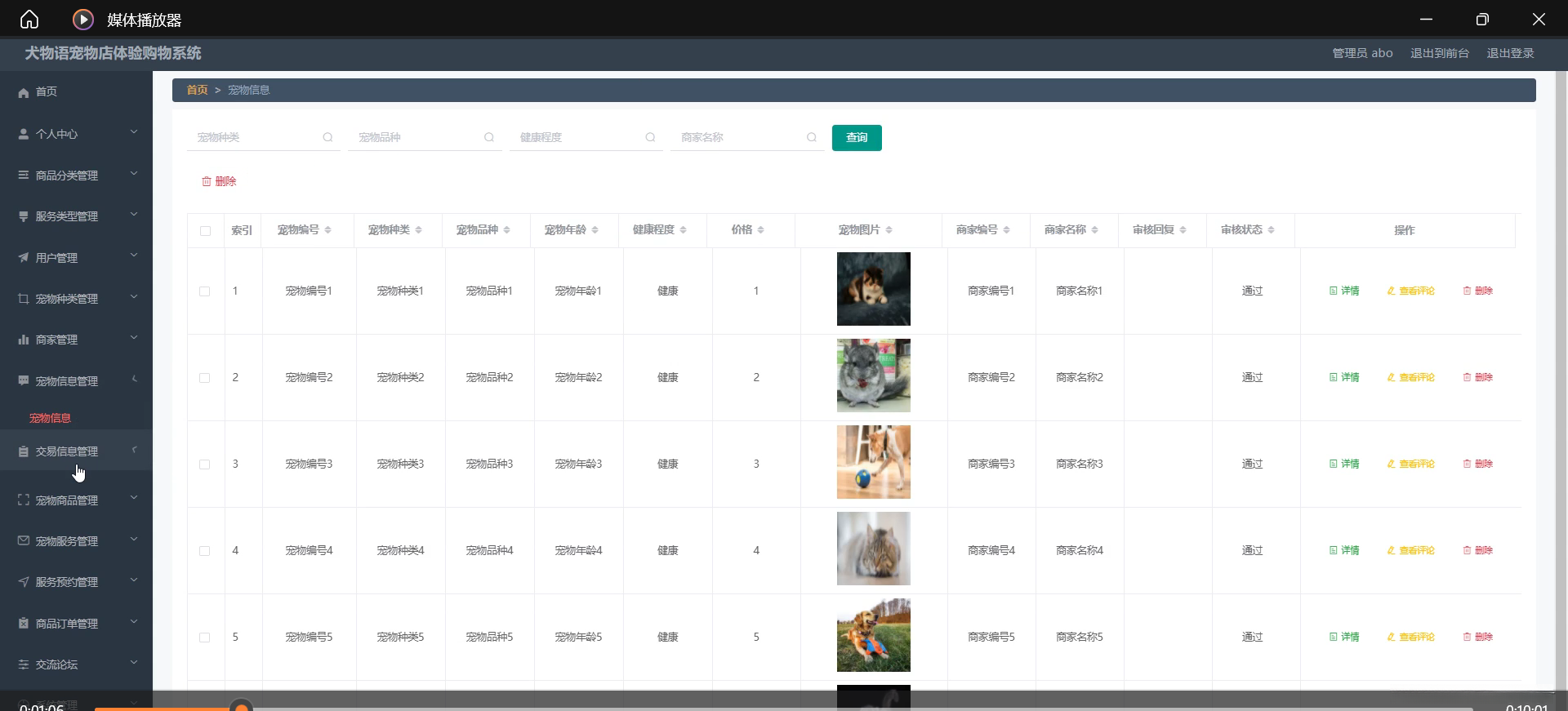1568x711 pixels.
Task: Sort table by 审核回复 column arrows
Action: 1183,230
